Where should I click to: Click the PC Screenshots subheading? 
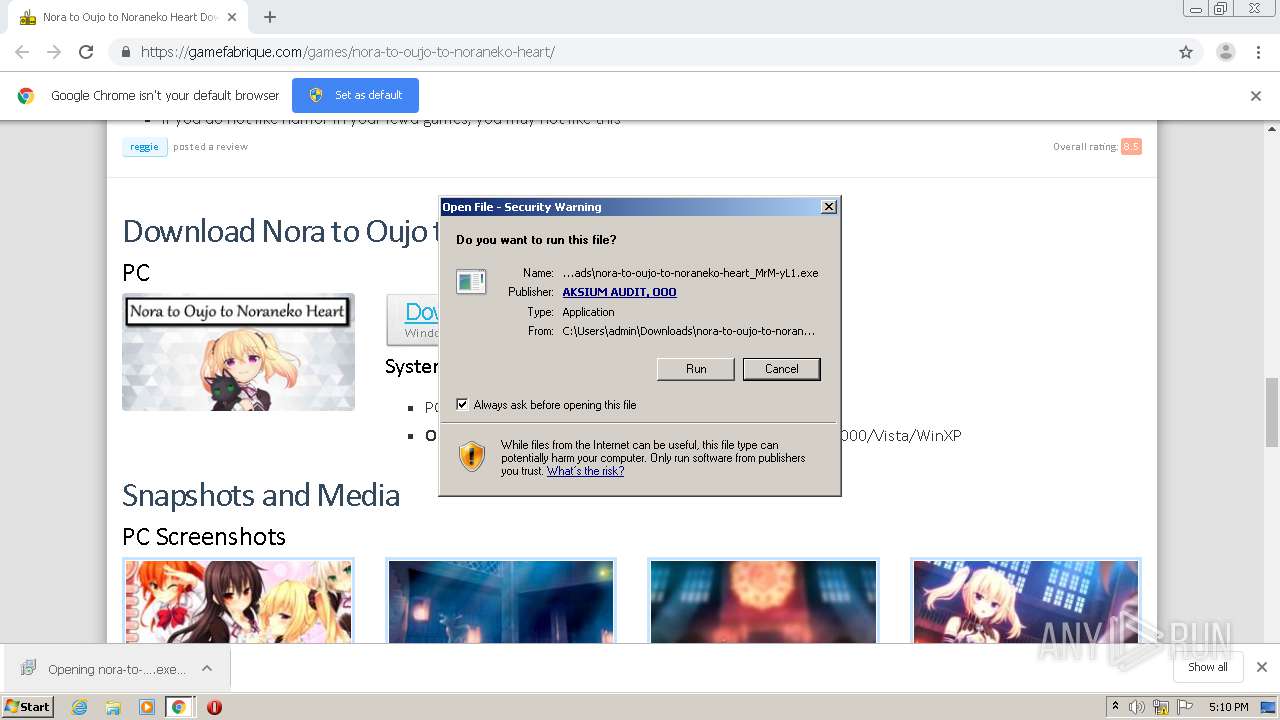[x=204, y=537]
